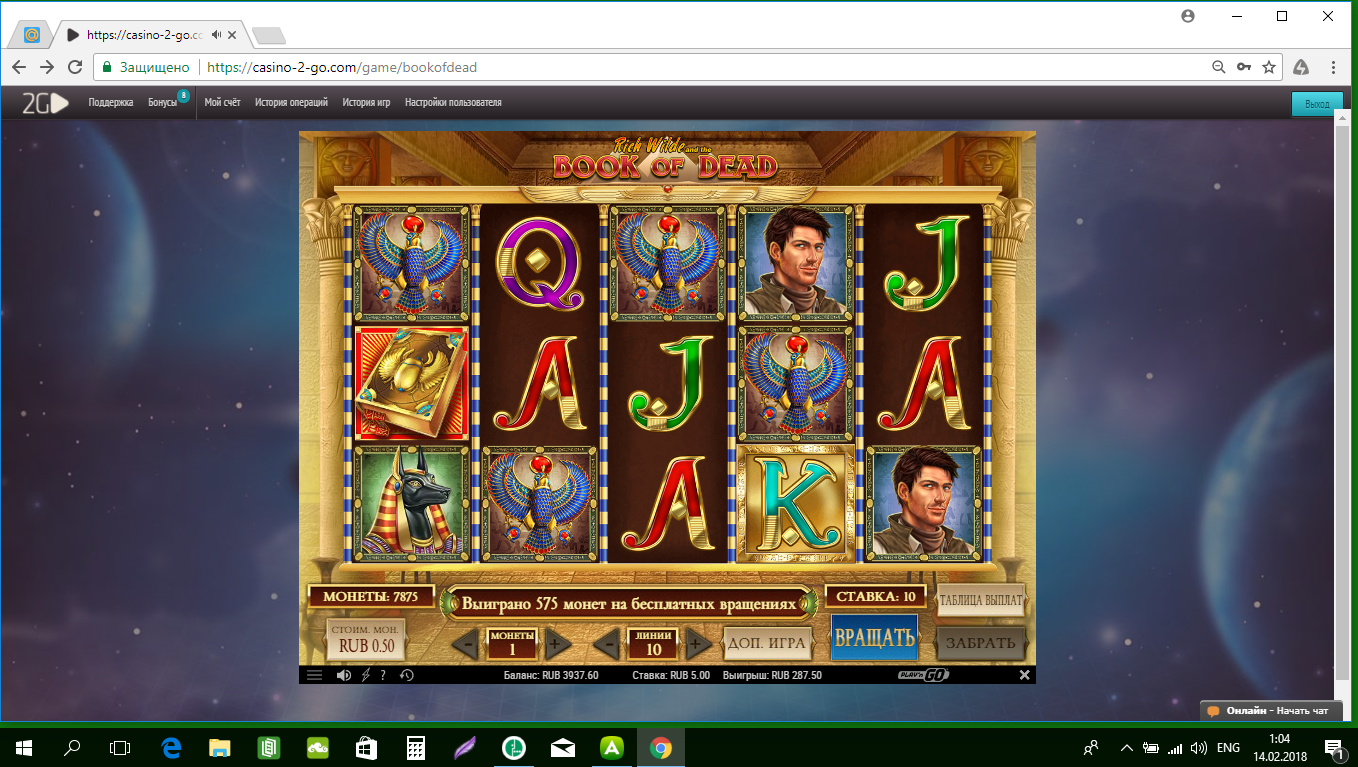Click the МОНЕТЫ: 7875 display
This screenshot has width=1358, height=767.
coord(372,597)
